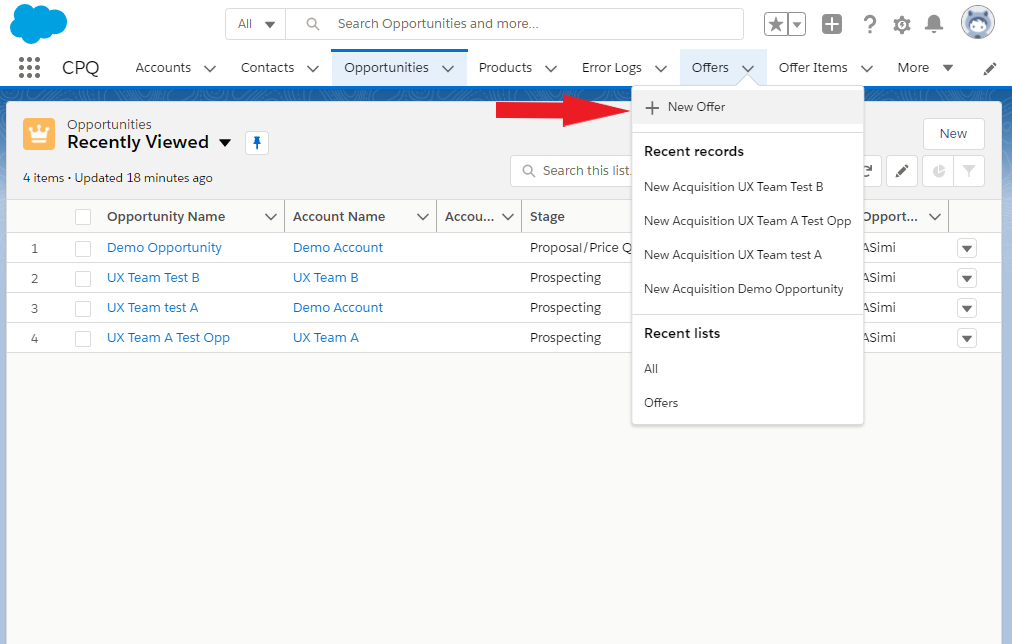The image size is (1012, 644).
Task: Click the Salesforce cloud logo
Action: pyautogui.click(x=39, y=24)
